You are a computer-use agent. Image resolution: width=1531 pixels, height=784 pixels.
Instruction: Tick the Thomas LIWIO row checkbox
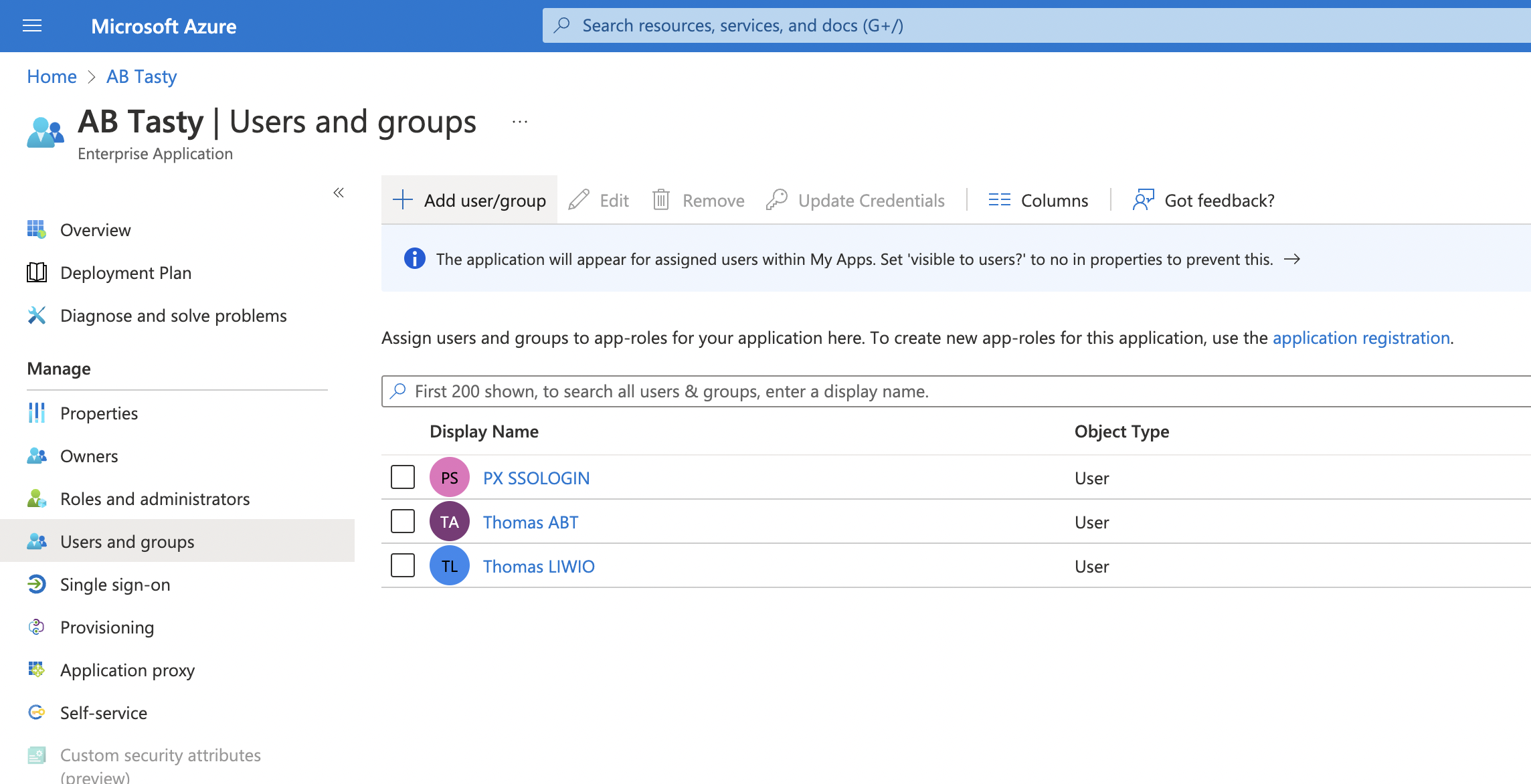coord(403,565)
